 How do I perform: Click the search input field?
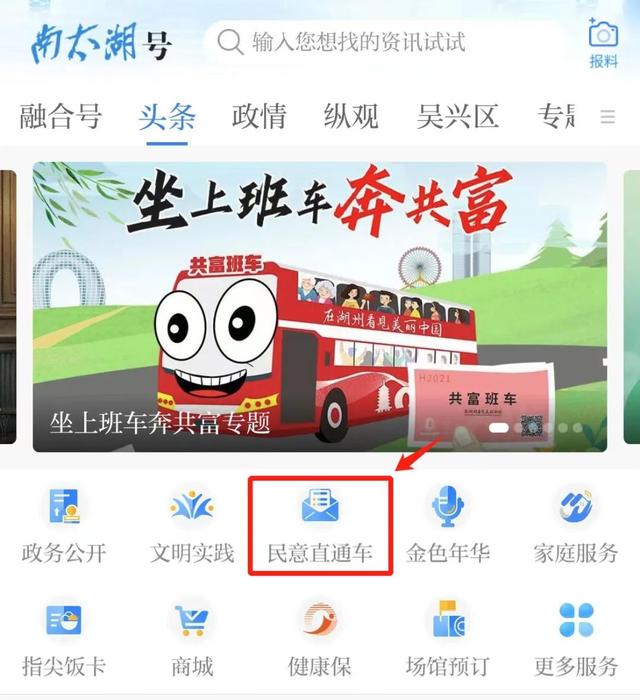coord(386,42)
